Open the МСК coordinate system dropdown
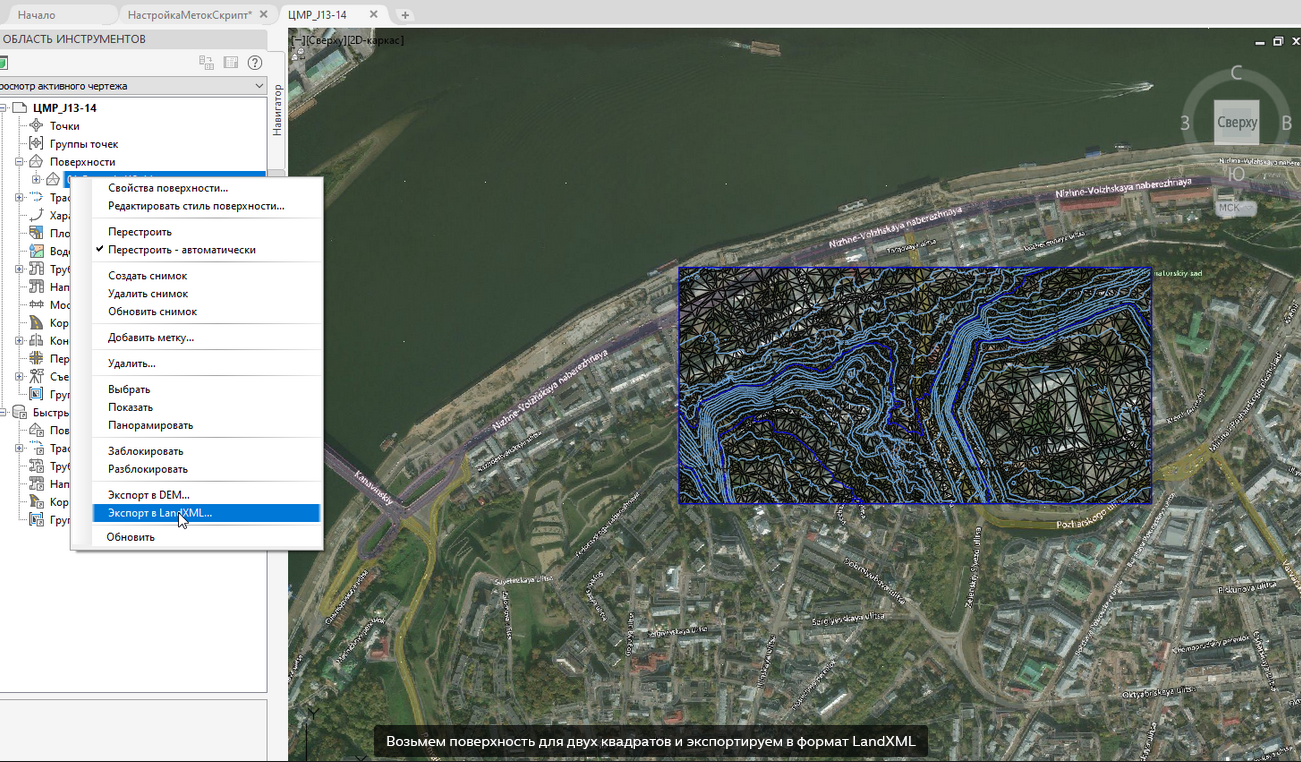 point(1230,208)
